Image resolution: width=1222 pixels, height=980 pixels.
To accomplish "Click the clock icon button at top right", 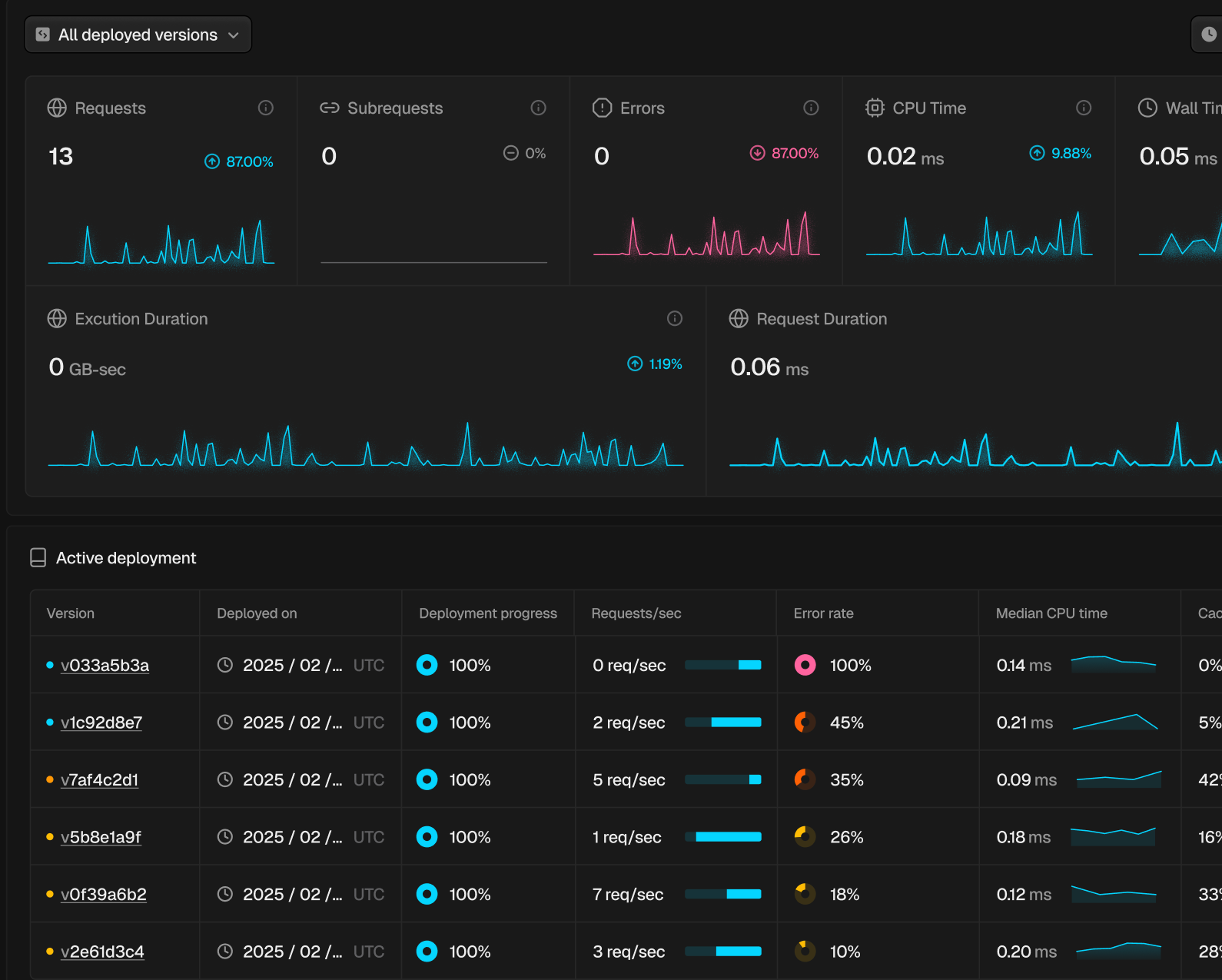I will point(1208,35).
